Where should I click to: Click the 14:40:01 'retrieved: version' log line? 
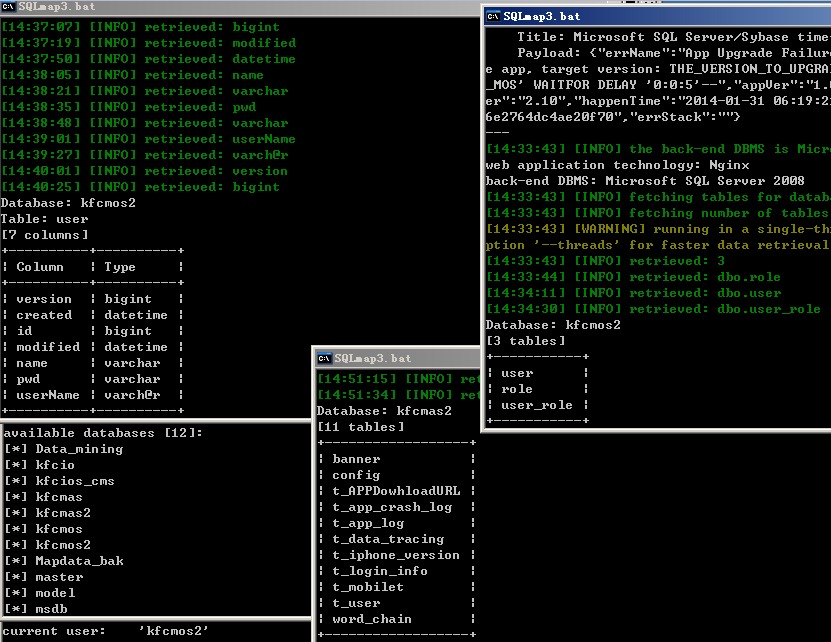coord(144,171)
